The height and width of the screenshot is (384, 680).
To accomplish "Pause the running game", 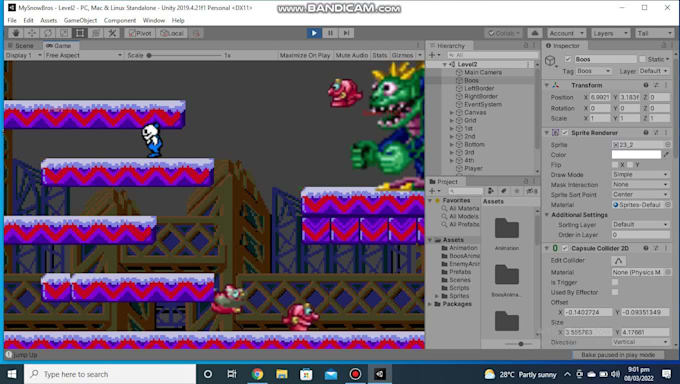I will tap(330, 33).
